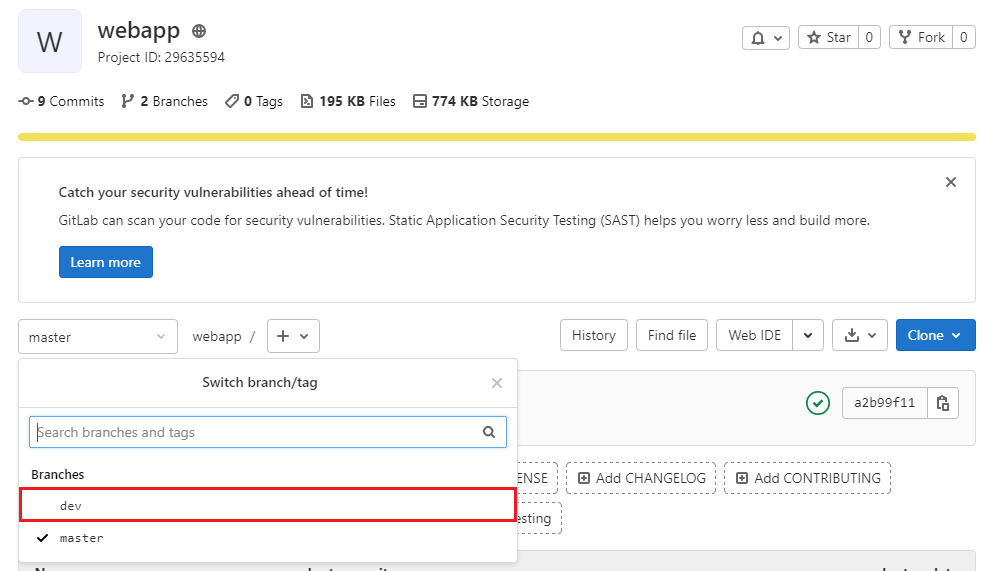Click the Switch branch/tag header text
Image resolution: width=997 pixels, height=571 pixels.
259,382
